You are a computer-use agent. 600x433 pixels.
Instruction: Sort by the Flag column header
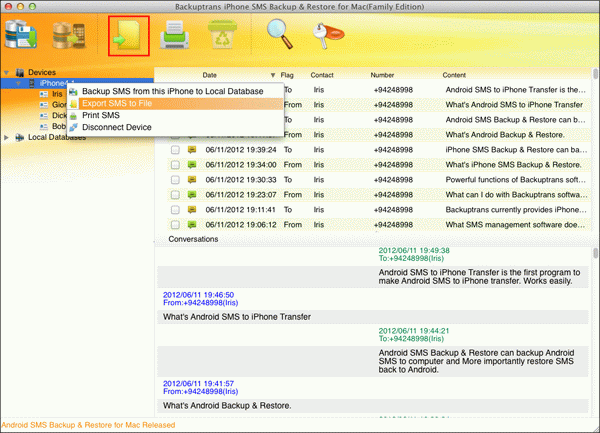[287, 75]
